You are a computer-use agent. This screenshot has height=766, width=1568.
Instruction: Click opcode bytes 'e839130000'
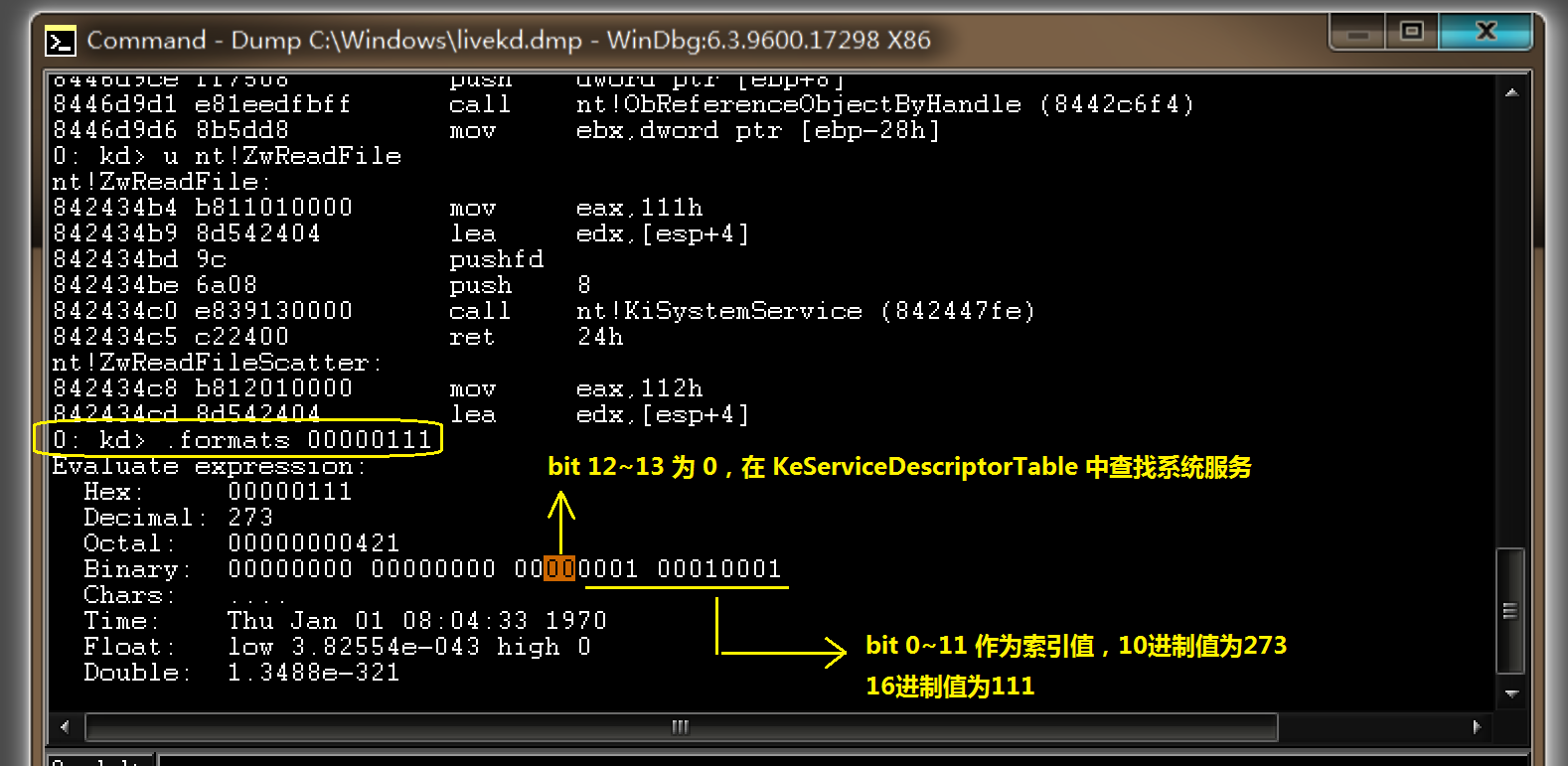(274, 311)
